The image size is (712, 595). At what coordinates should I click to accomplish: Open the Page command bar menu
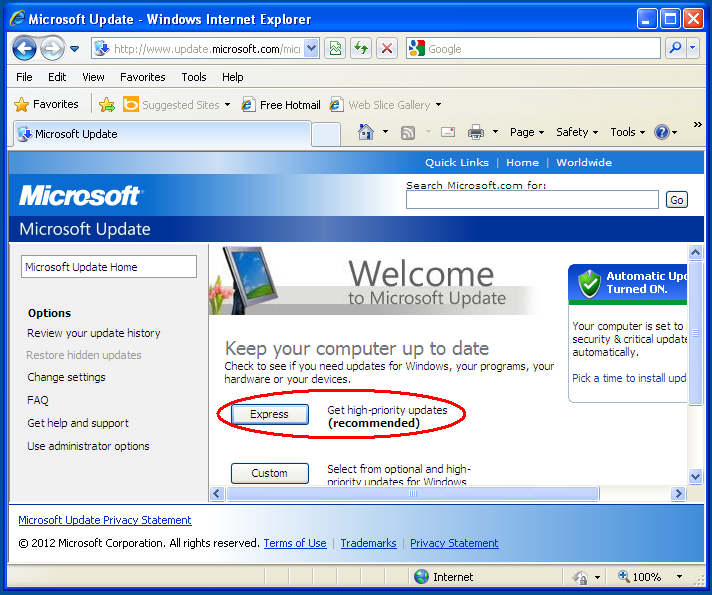coord(527,132)
